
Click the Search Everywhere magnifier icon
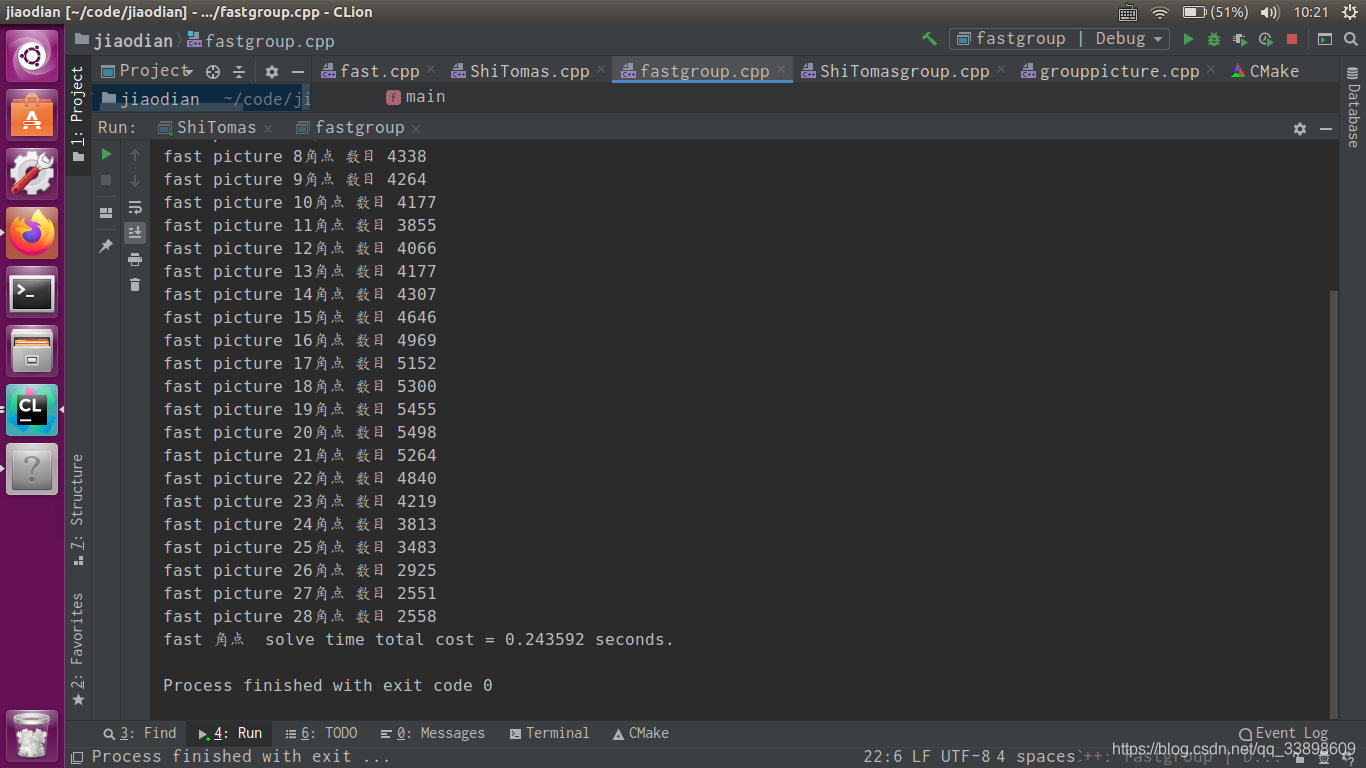point(1352,39)
